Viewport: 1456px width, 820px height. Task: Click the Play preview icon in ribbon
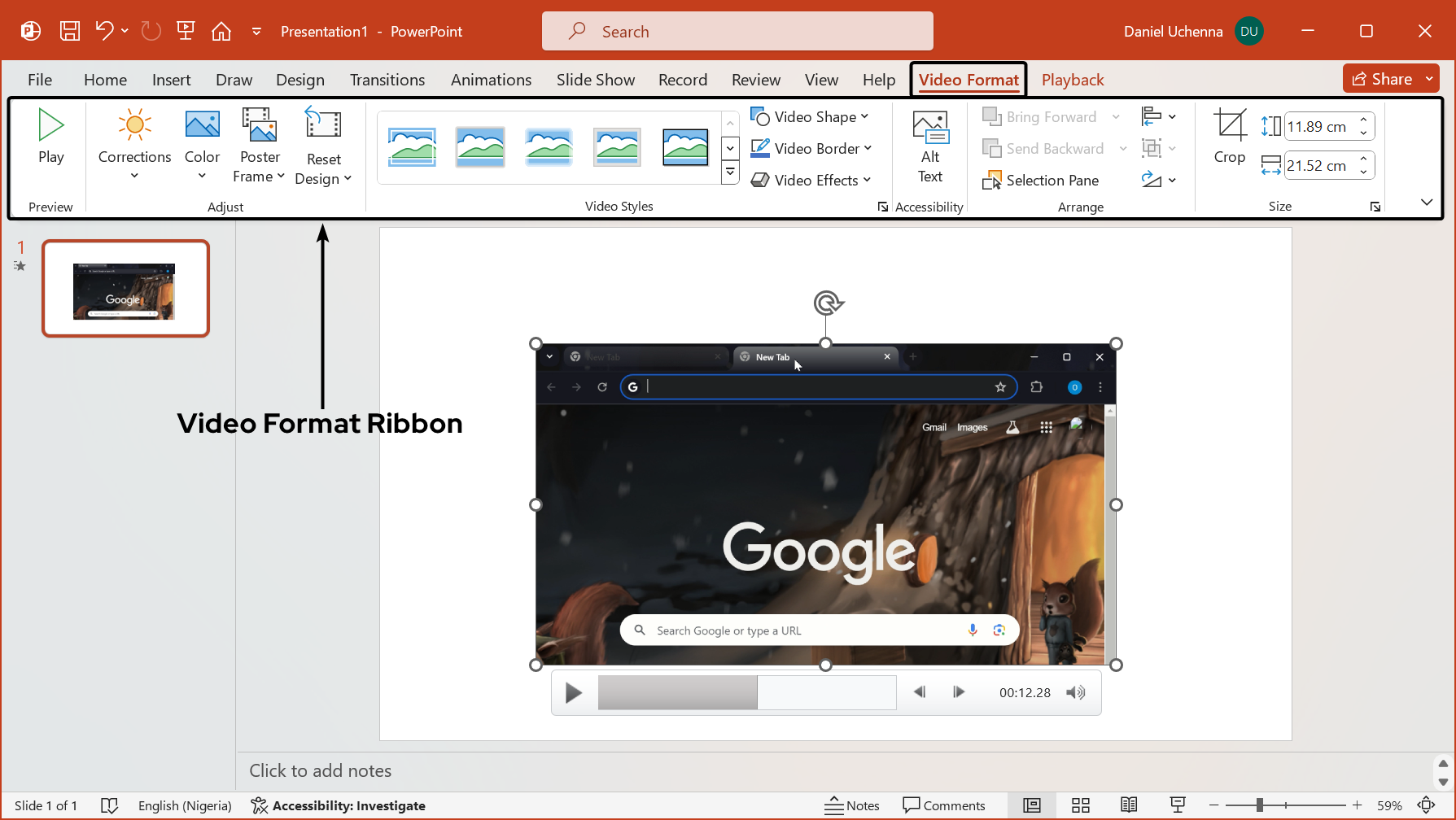(x=50, y=126)
